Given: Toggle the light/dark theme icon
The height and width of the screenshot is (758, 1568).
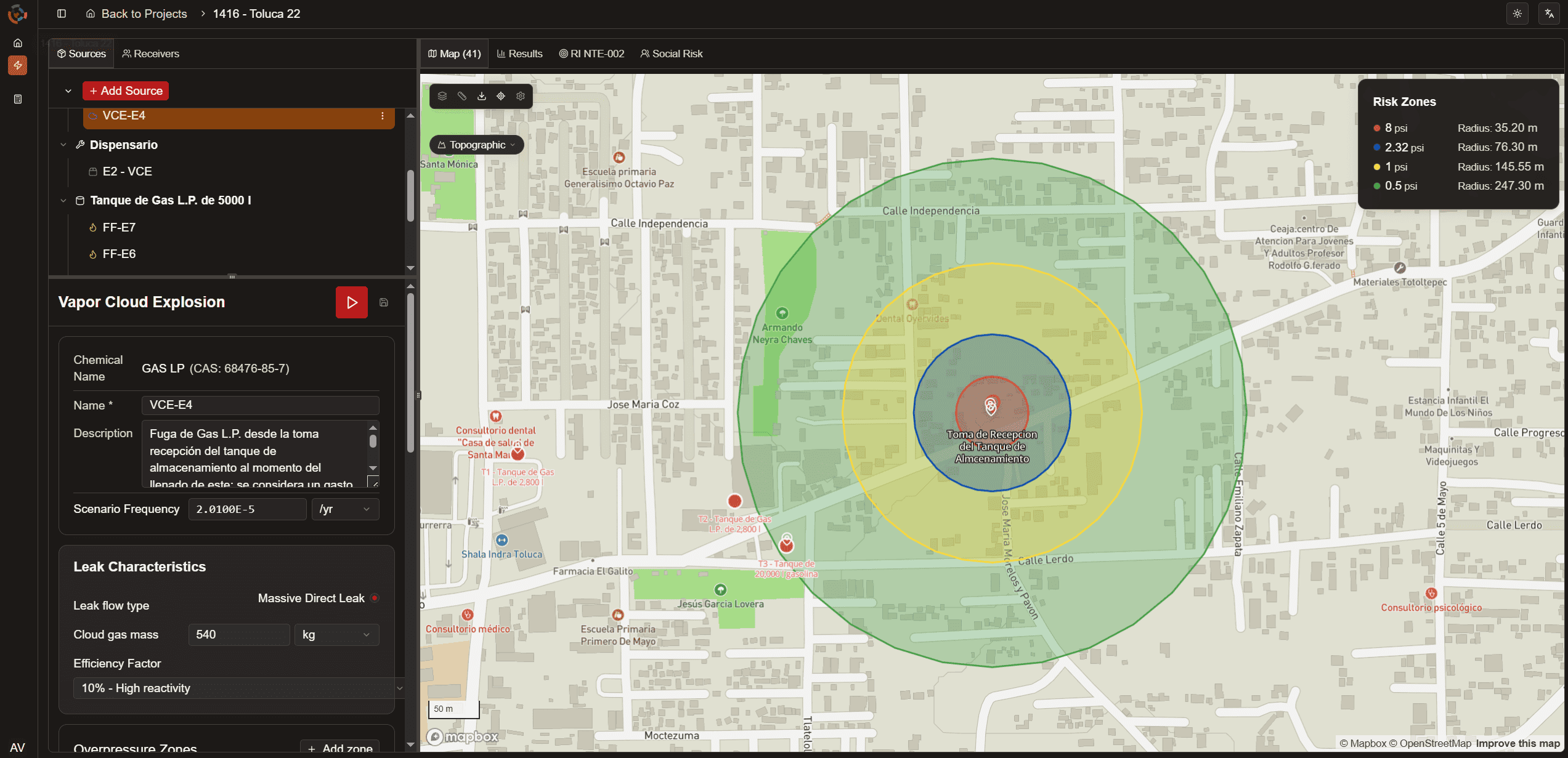Looking at the screenshot, I should coord(1517,14).
